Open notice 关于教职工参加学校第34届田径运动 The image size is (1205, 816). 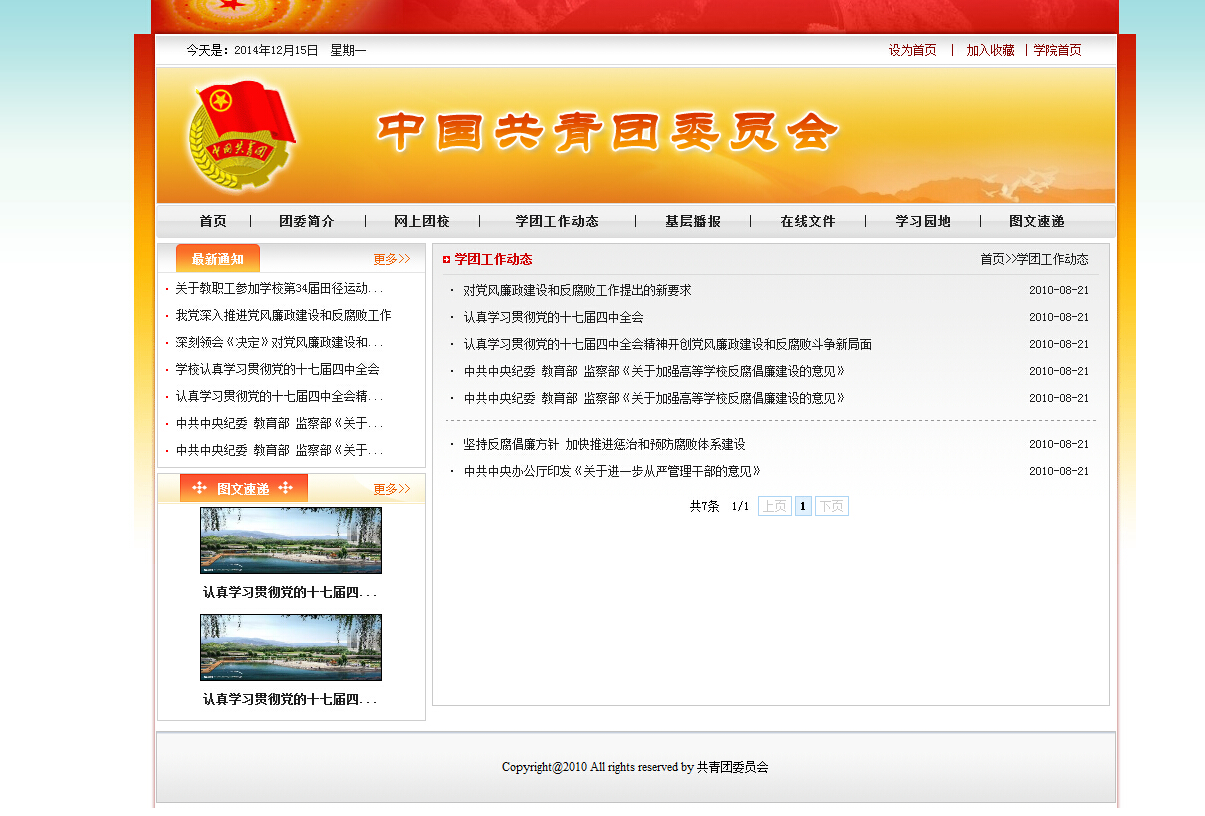(x=279, y=288)
